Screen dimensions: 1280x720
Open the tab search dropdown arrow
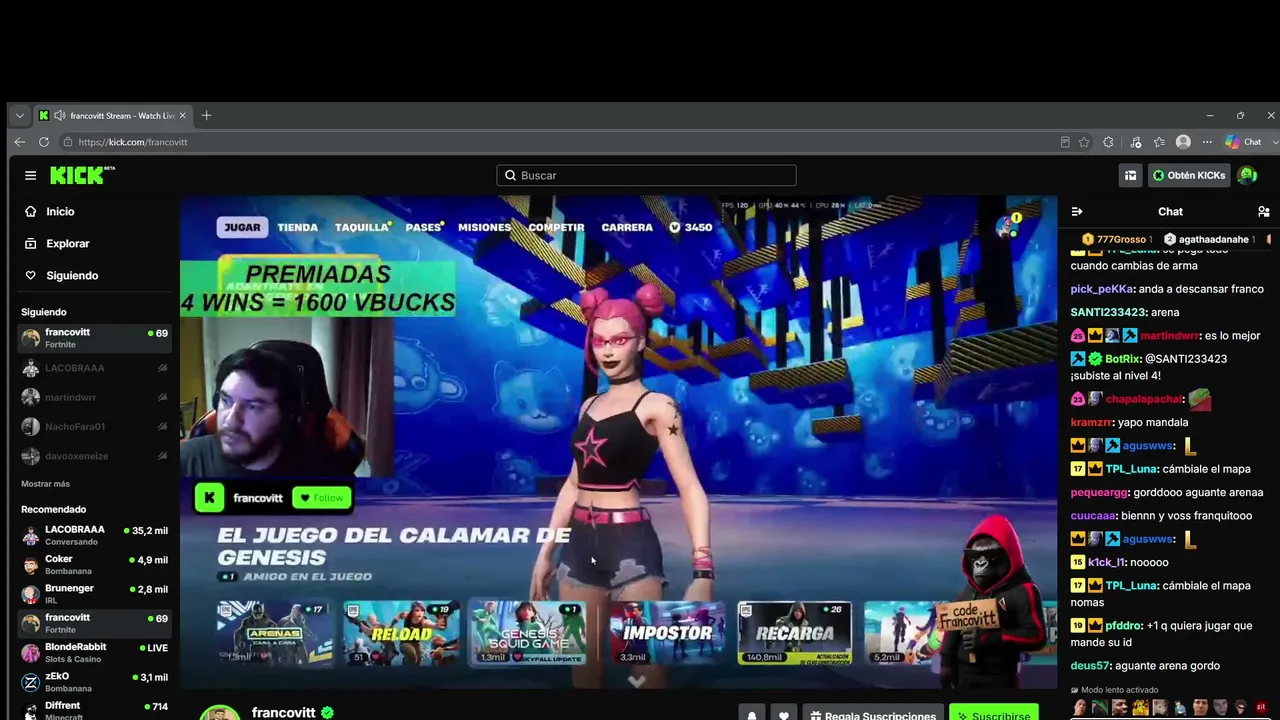pos(19,116)
